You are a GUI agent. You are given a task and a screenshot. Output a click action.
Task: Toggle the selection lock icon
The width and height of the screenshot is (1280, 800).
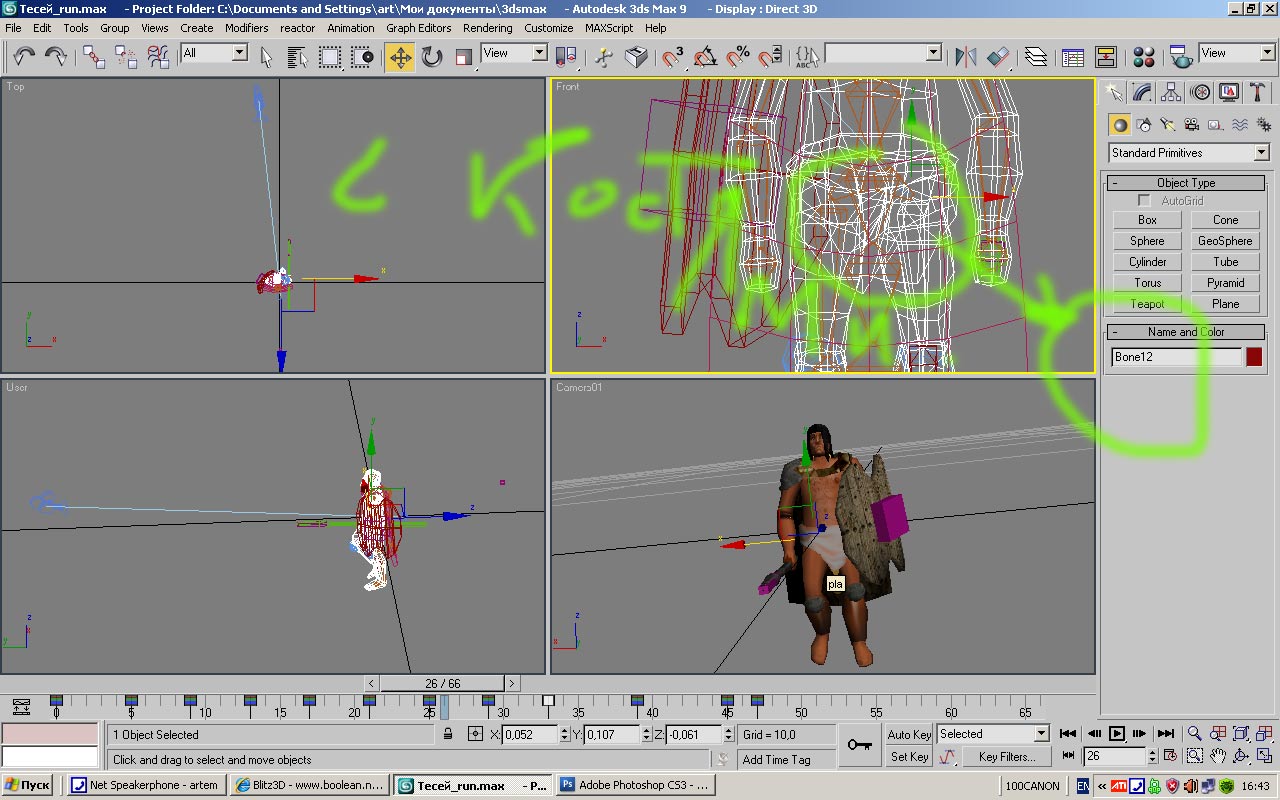[448, 734]
